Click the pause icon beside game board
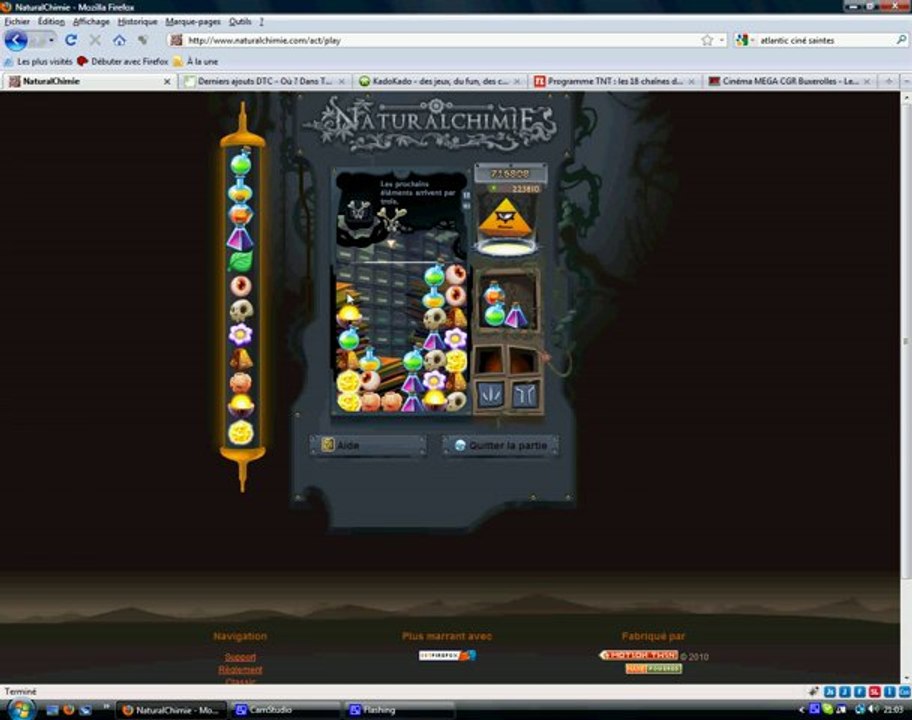912x720 pixels. [x=466, y=196]
